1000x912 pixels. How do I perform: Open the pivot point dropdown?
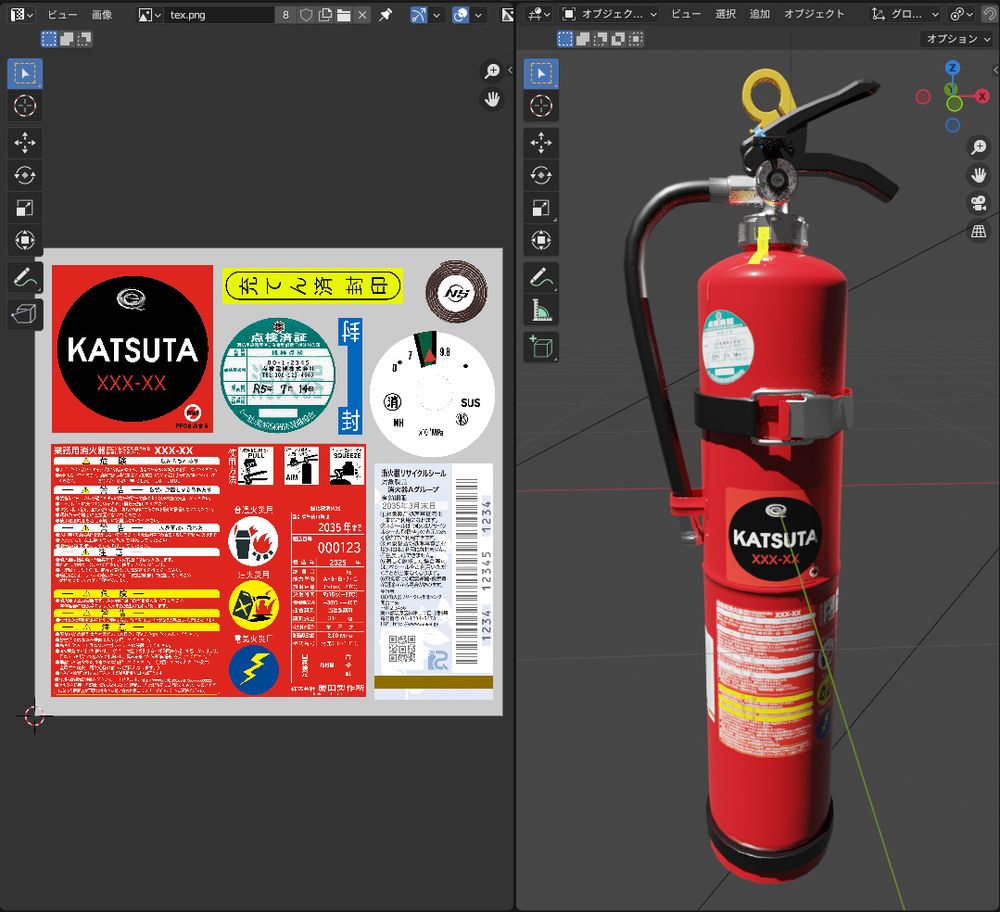tap(962, 15)
